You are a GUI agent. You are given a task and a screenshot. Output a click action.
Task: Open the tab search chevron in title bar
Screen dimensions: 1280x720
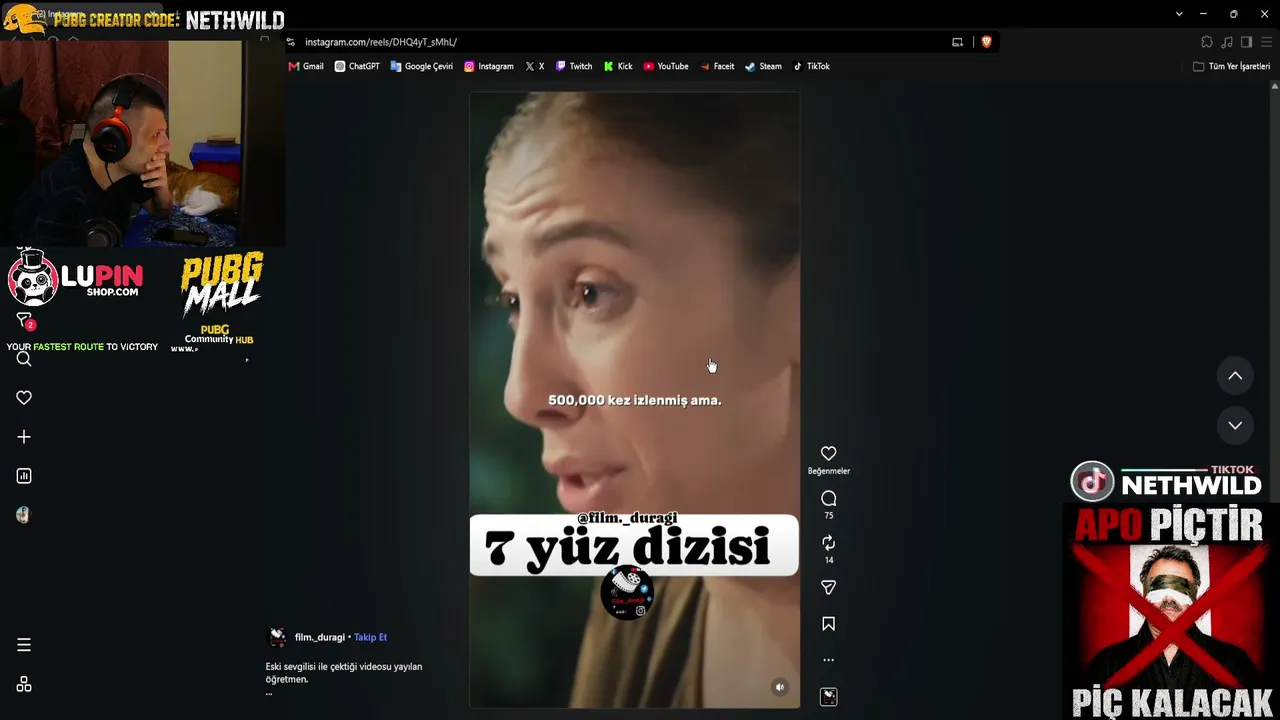1179,14
